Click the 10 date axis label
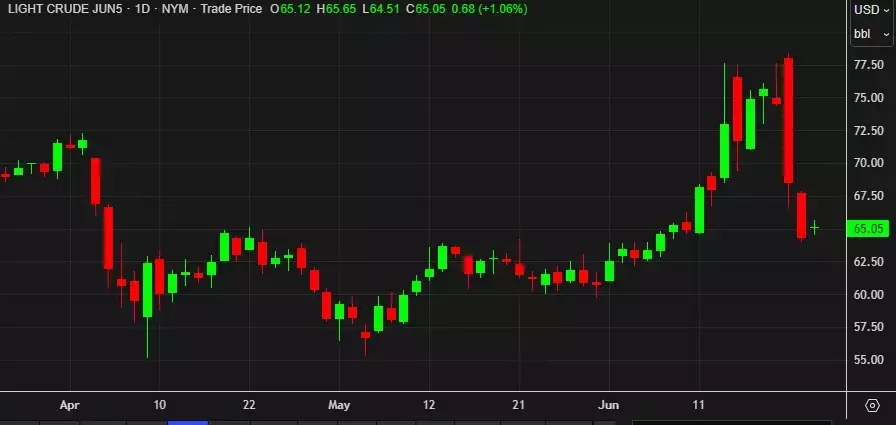The width and height of the screenshot is (896, 425). [159, 405]
